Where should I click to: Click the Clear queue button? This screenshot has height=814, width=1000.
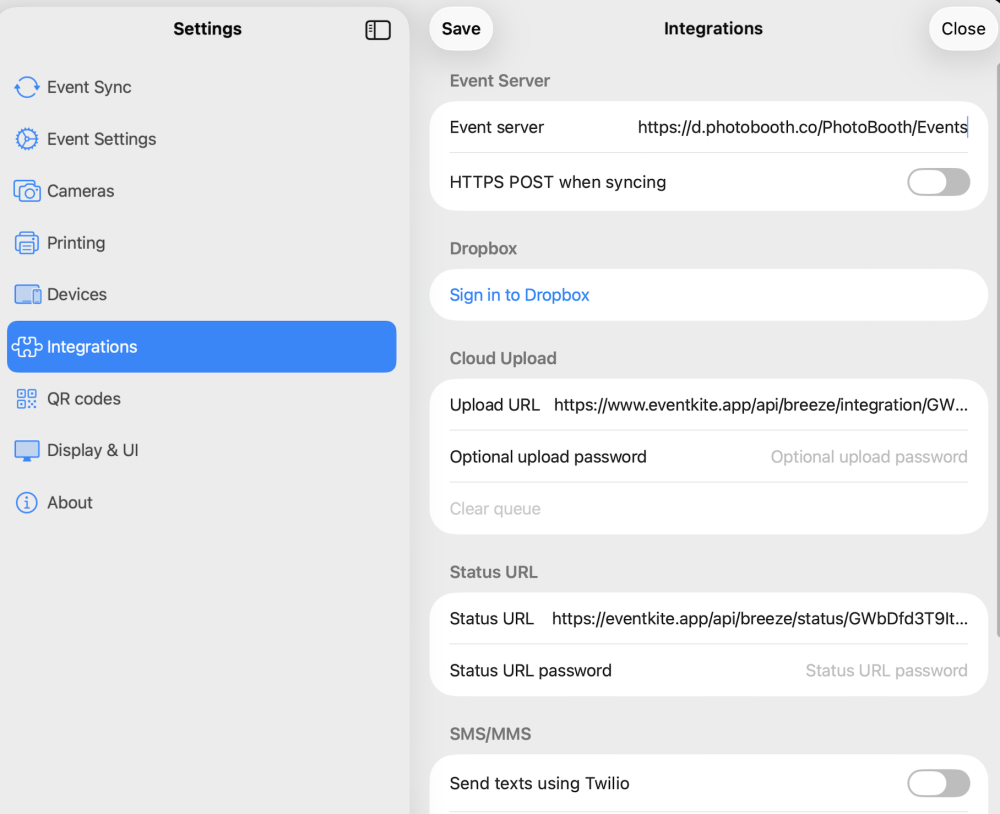pos(495,509)
